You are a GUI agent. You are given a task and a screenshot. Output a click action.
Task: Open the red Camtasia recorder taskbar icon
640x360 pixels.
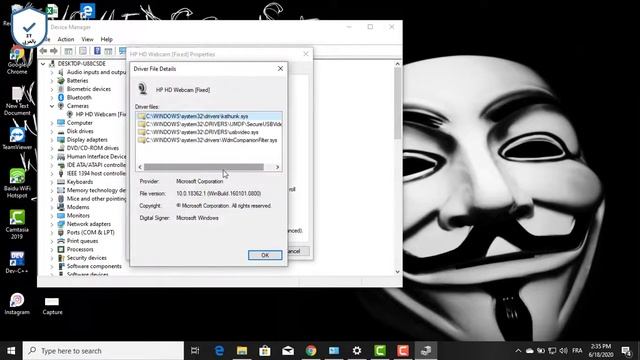click(x=403, y=351)
